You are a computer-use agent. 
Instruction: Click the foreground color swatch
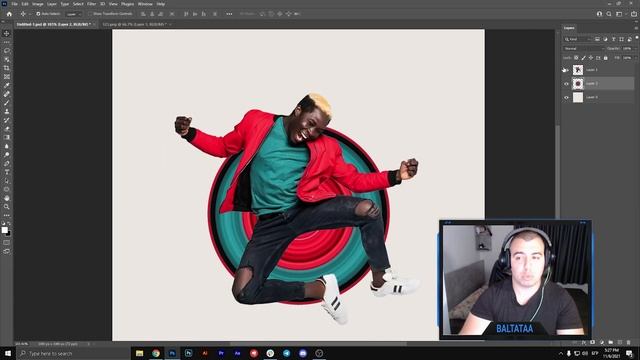(4, 230)
